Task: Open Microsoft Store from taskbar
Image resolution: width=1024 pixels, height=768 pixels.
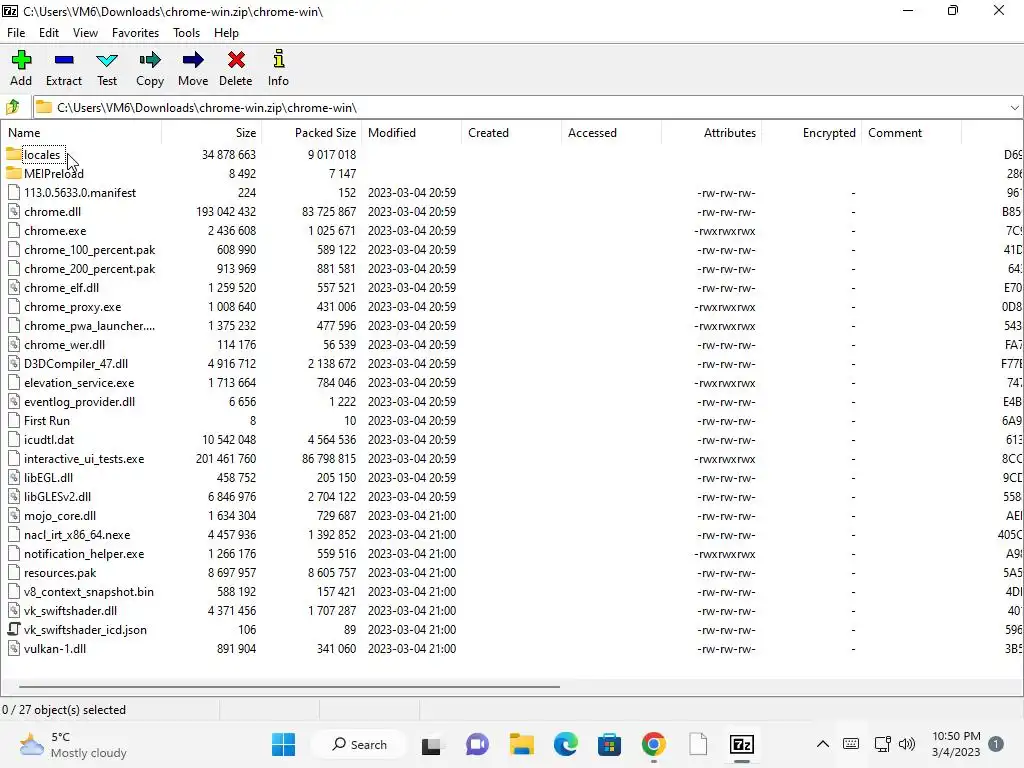Action: tap(609, 744)
